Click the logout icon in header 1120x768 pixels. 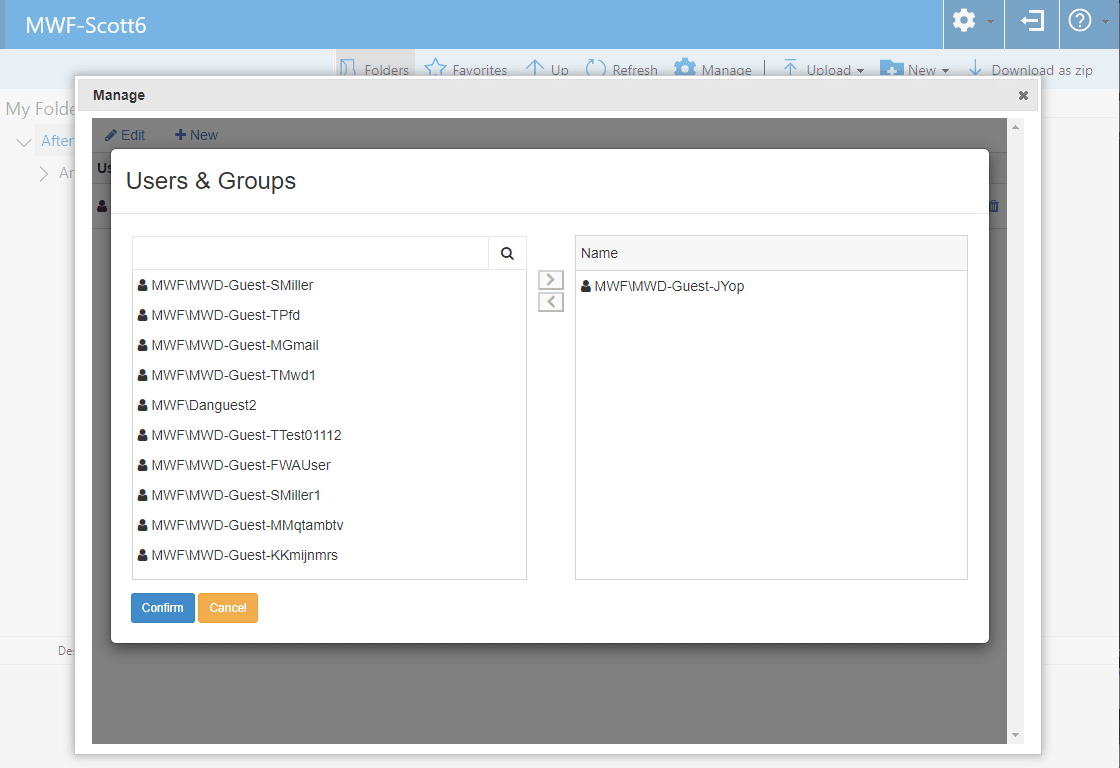coord(1032,21)
